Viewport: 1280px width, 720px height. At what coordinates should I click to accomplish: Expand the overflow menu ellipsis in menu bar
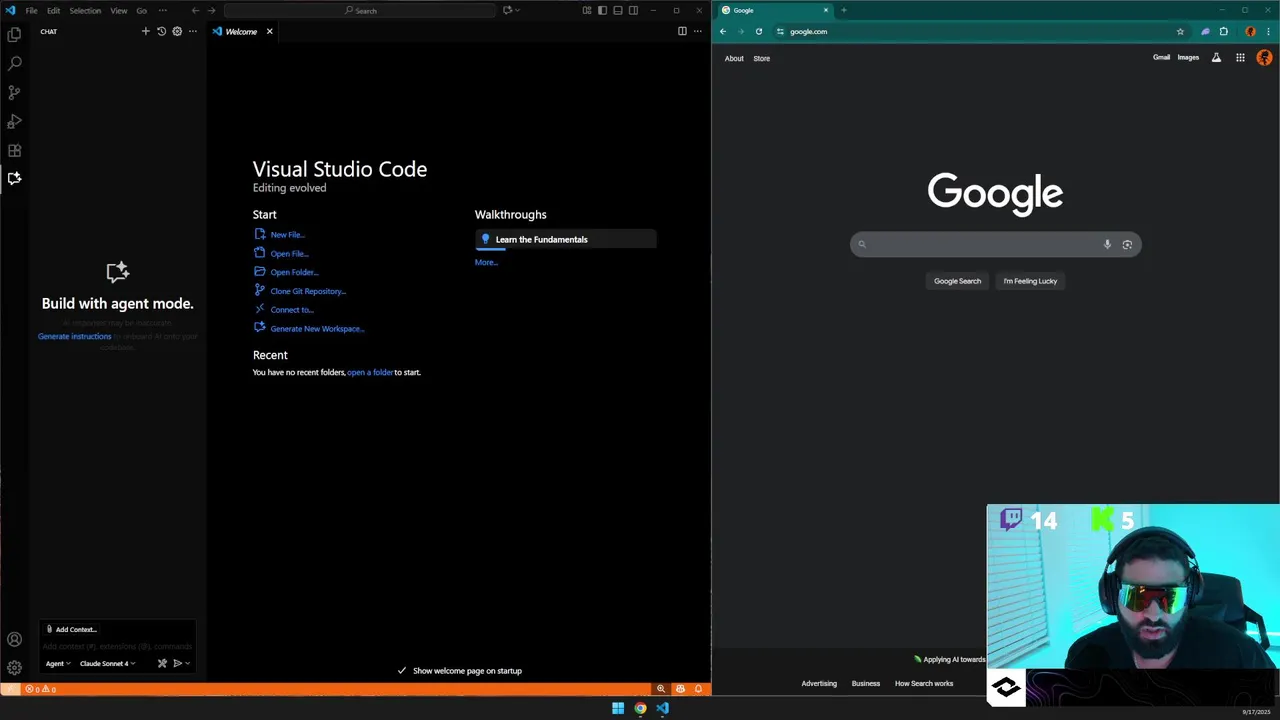point(163,10)
